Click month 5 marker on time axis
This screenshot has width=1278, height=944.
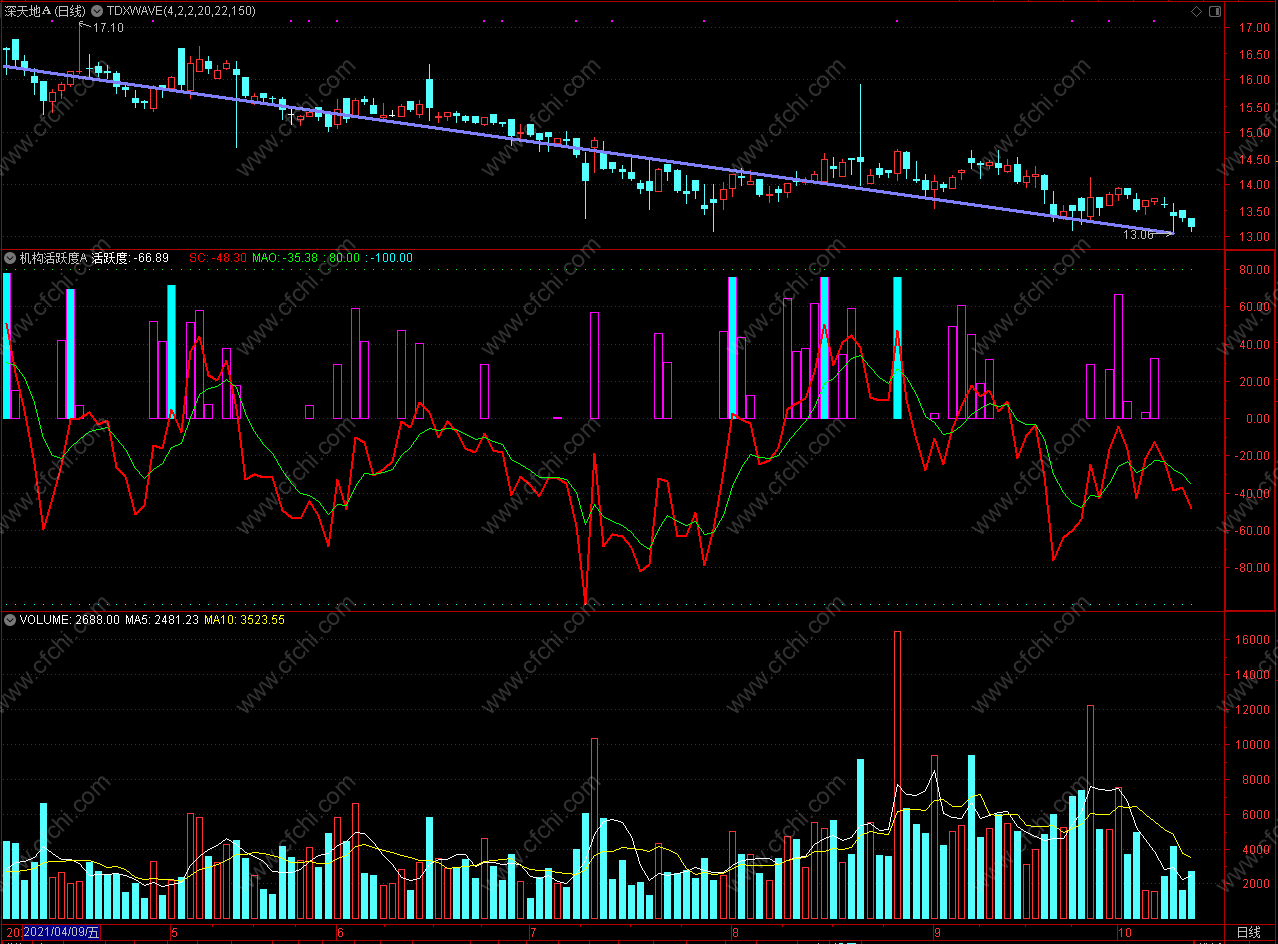coord(174,932)
